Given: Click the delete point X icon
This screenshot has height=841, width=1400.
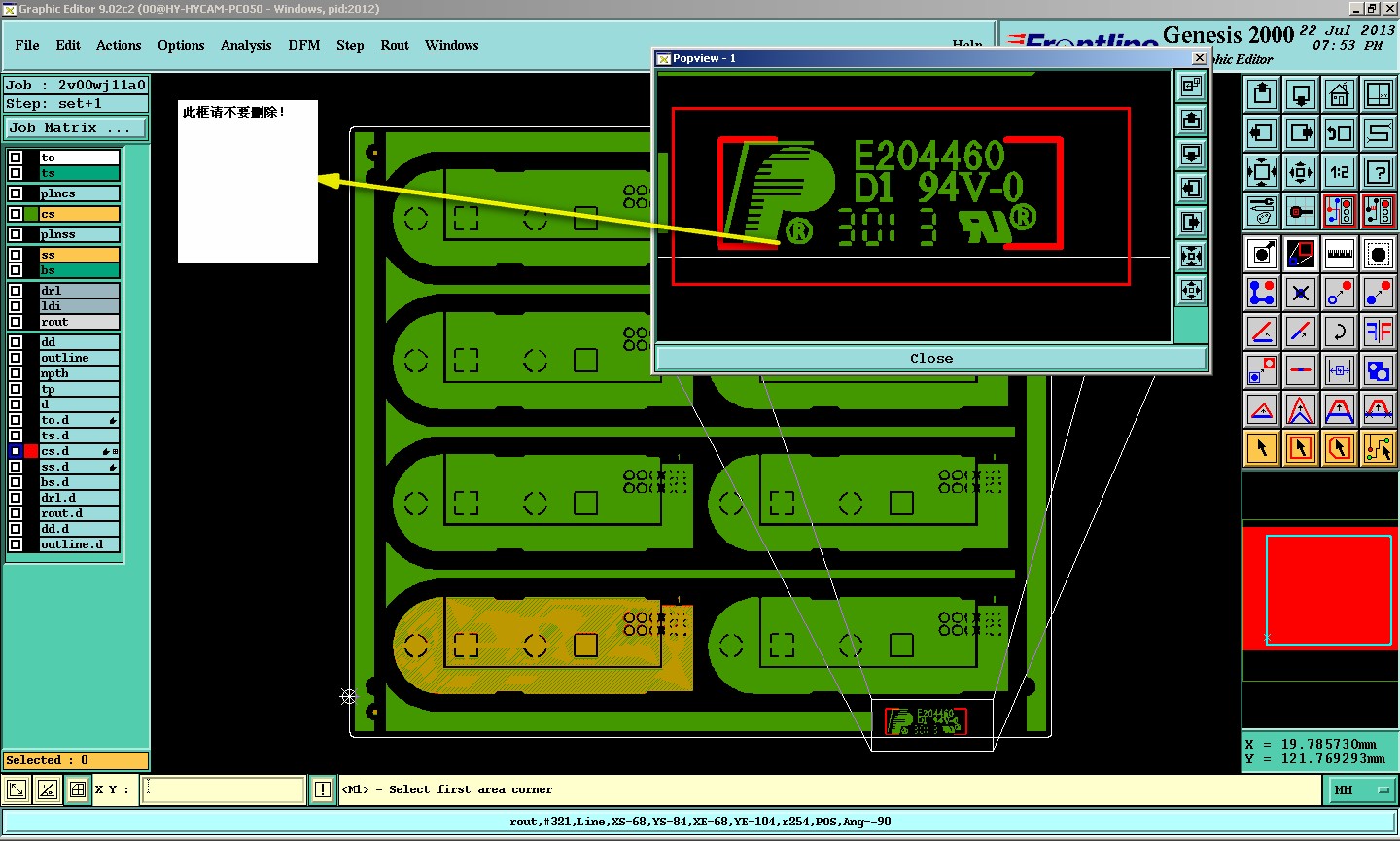Looking at the screenshot, I should [1301, 293].
